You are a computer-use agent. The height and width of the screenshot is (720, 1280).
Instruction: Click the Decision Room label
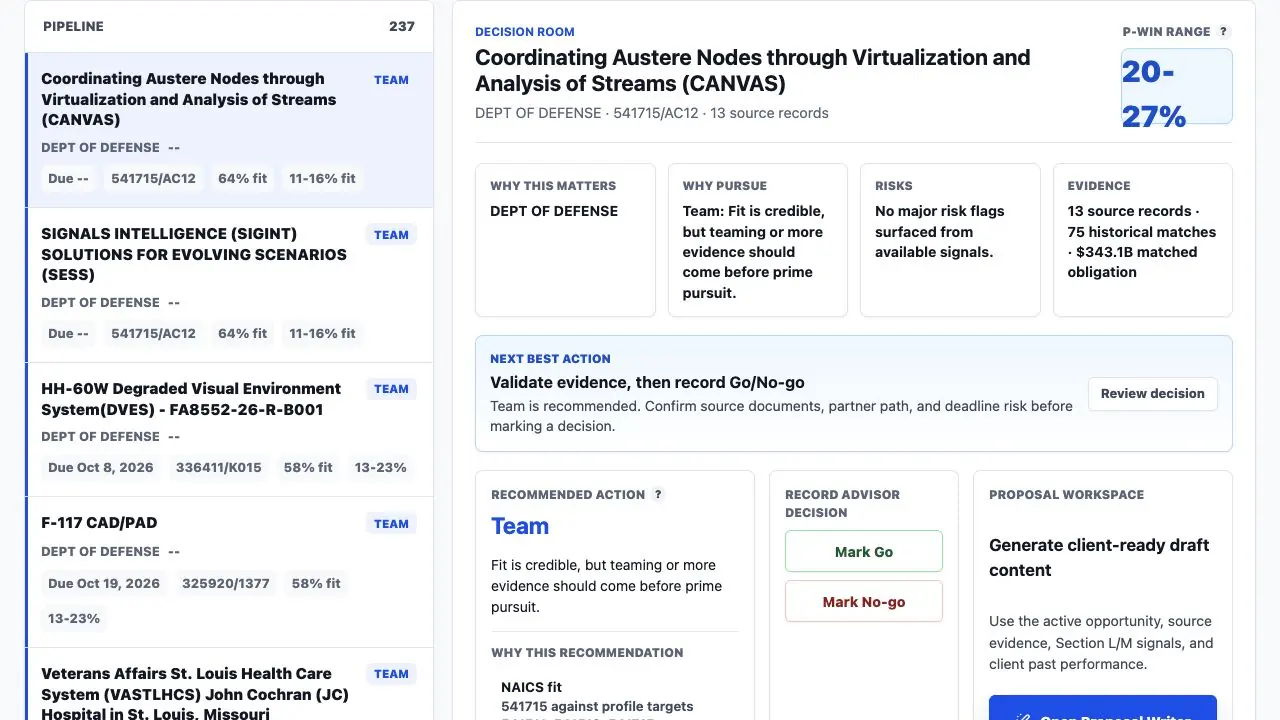pos(525,32)
